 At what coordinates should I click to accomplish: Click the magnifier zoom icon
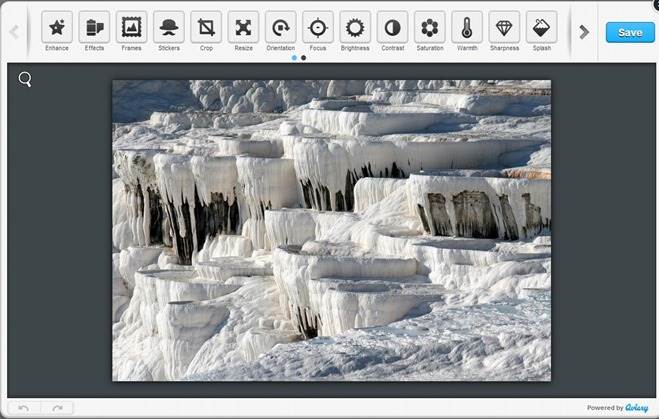point(25,79)
